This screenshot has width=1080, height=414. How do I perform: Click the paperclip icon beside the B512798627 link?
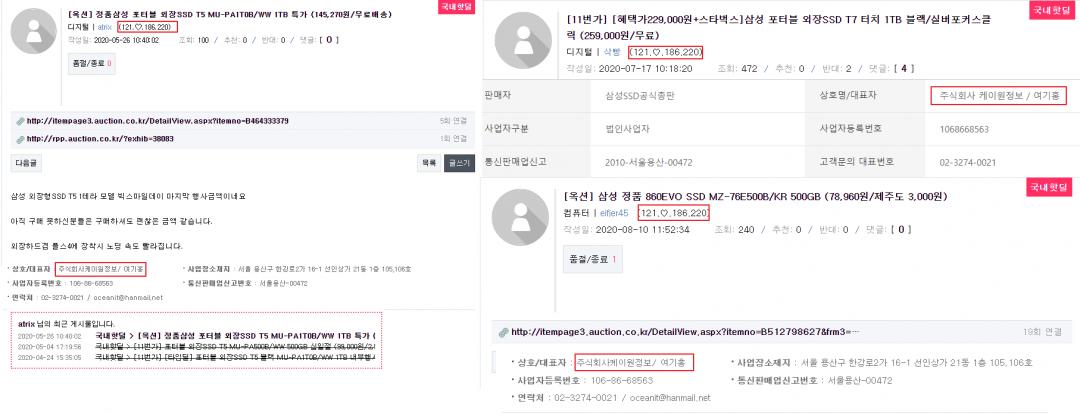pos(504,332)
